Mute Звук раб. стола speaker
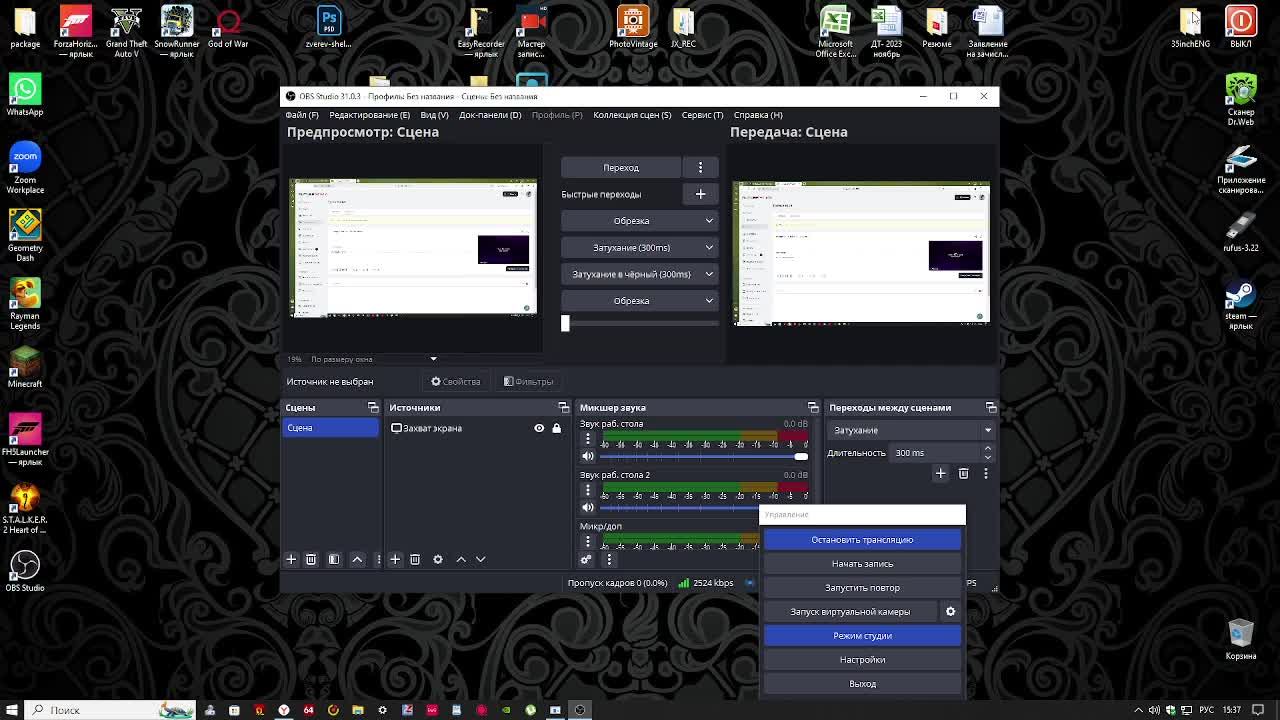The width and height of the screenshot is (1280, 720). (588, 456)
